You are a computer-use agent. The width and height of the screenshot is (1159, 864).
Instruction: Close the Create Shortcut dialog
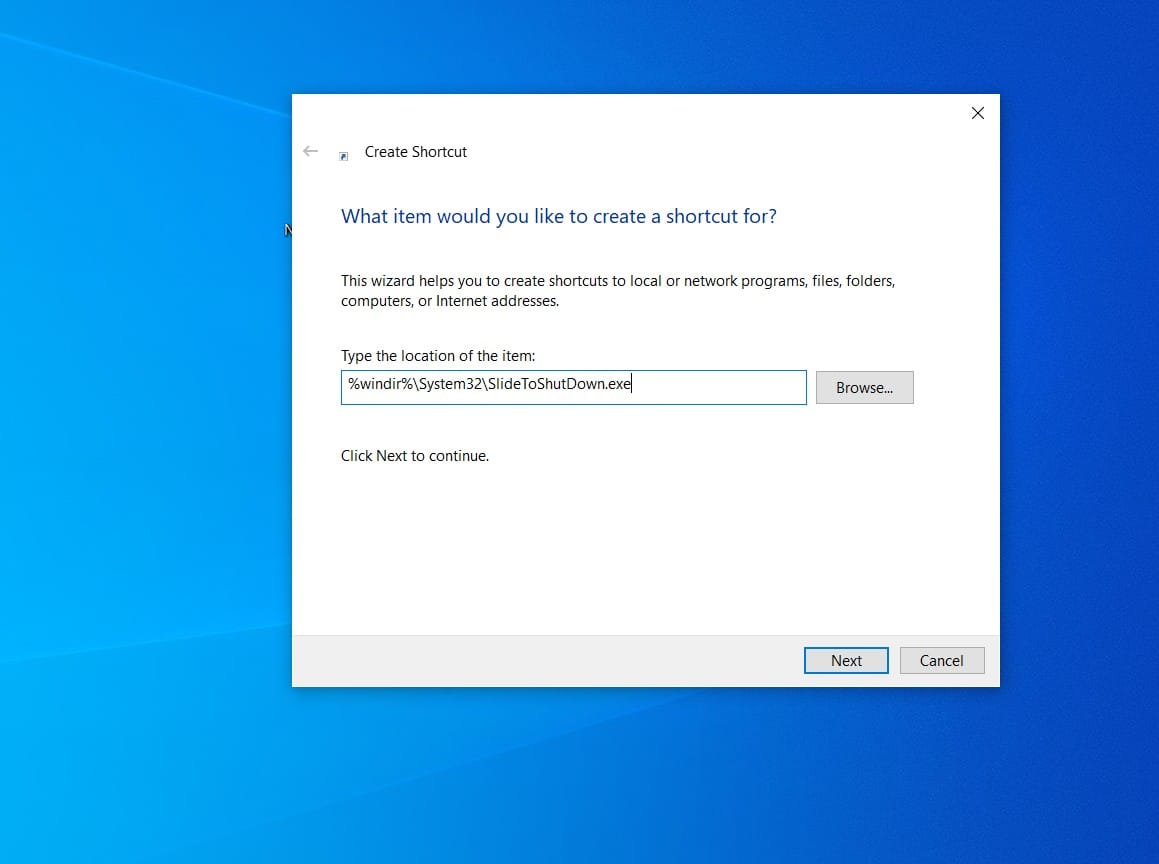click(978, 113)
